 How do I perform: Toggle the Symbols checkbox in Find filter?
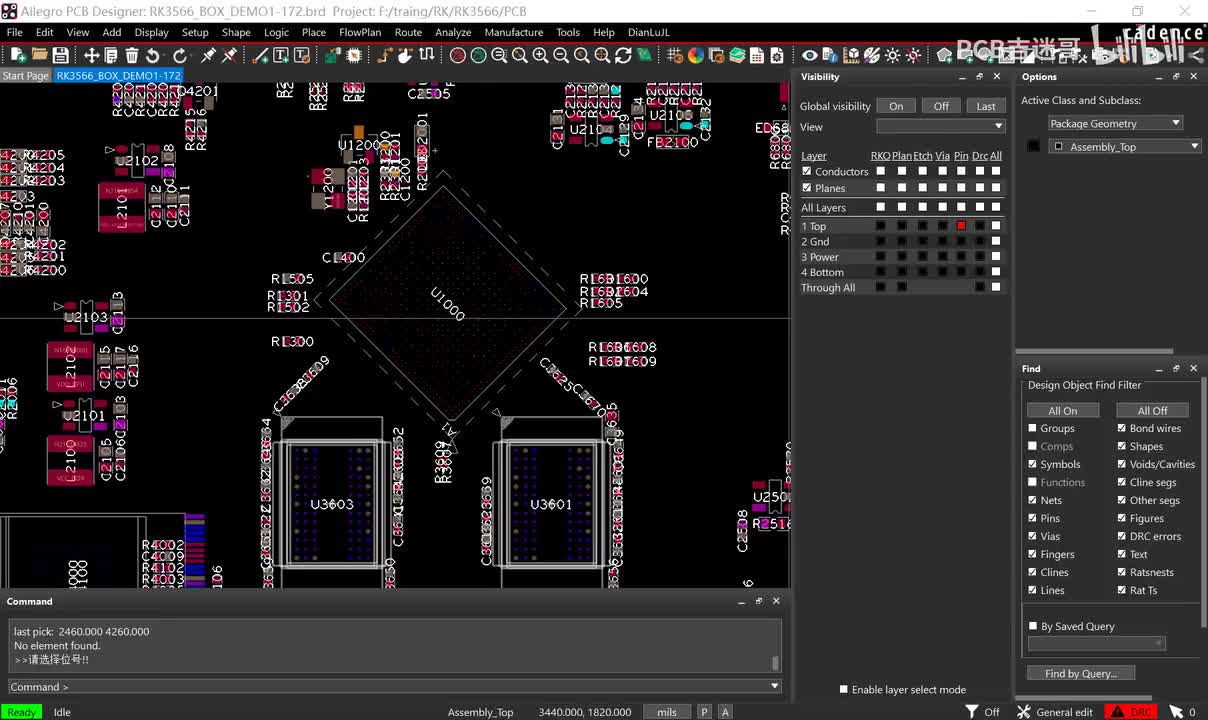(x=1033, y=464)
